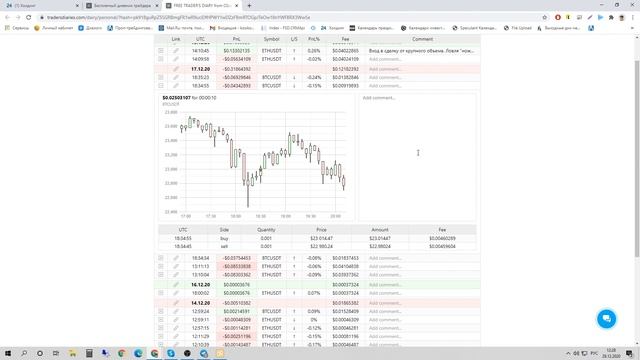Click pencil edit icon in 13:10:04 row

176,275
